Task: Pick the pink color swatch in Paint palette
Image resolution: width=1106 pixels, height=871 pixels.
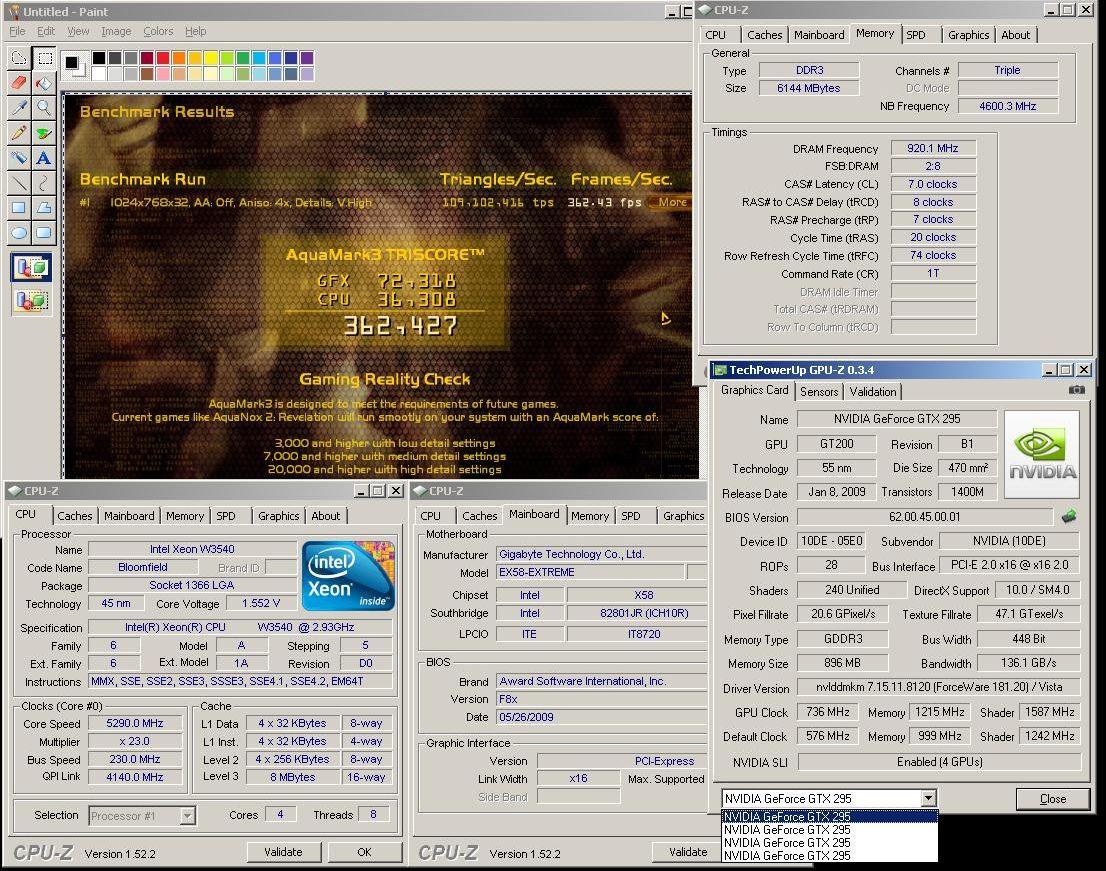Action: [163, 73]
